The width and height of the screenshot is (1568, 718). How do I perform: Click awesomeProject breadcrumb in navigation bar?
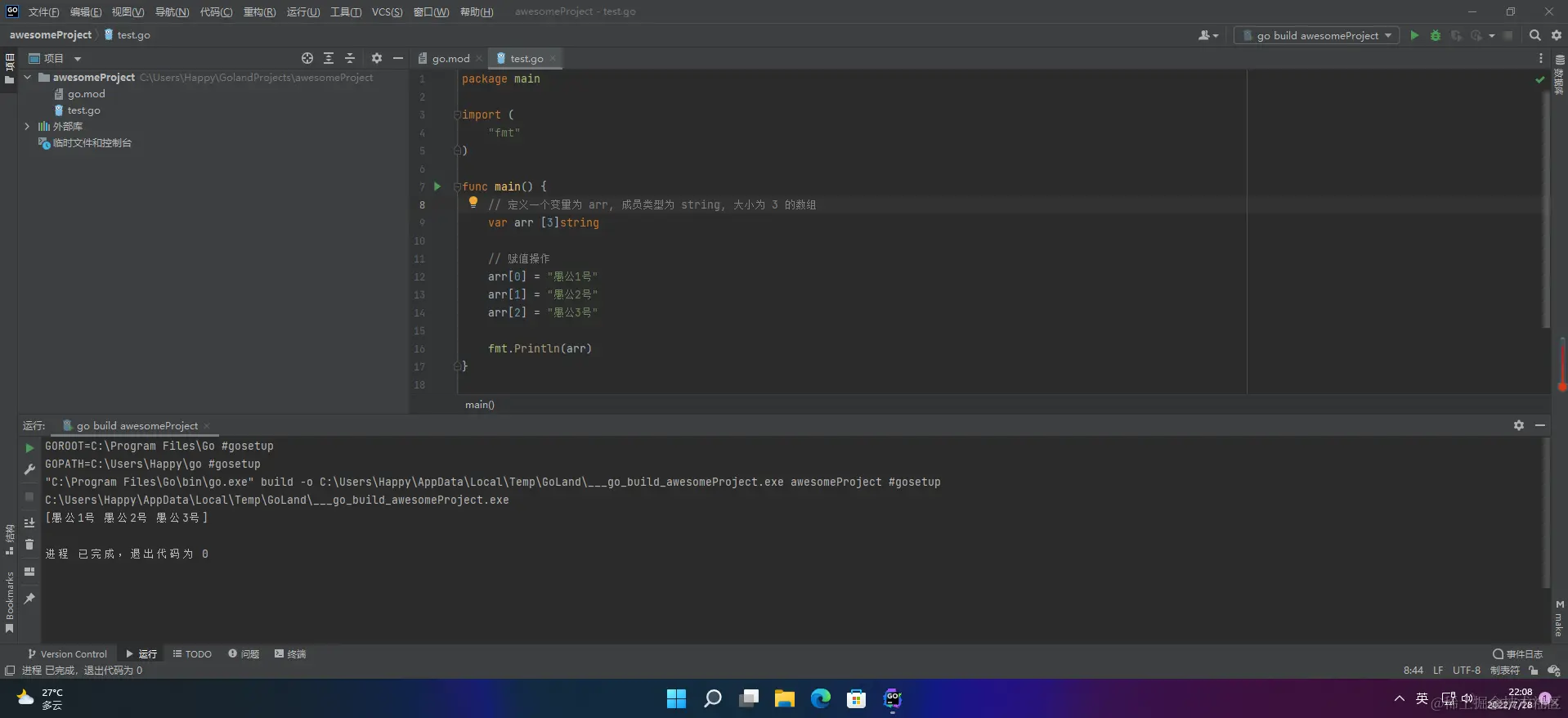click(50, 35)
